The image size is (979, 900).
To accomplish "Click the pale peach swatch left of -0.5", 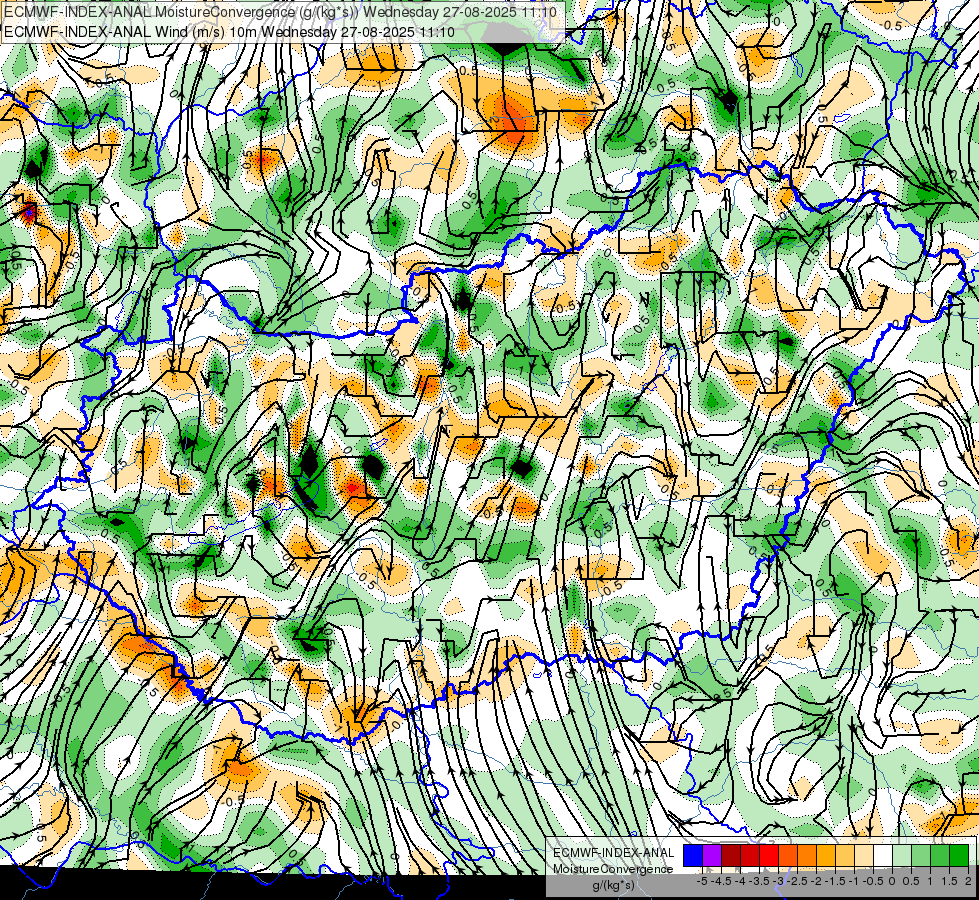I will (863, 856).
